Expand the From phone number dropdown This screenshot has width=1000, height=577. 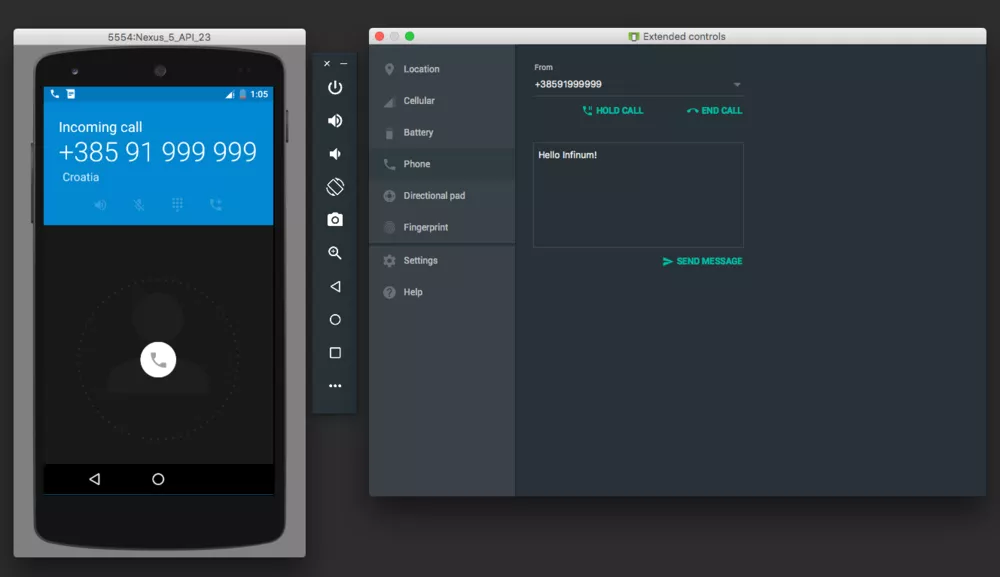click(736, 85)
